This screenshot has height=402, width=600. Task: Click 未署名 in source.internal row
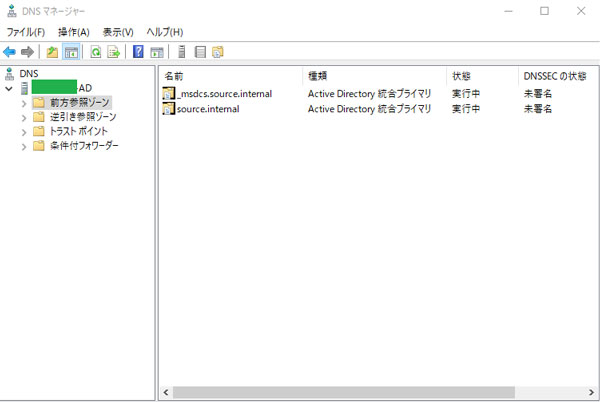click(538, 109)
